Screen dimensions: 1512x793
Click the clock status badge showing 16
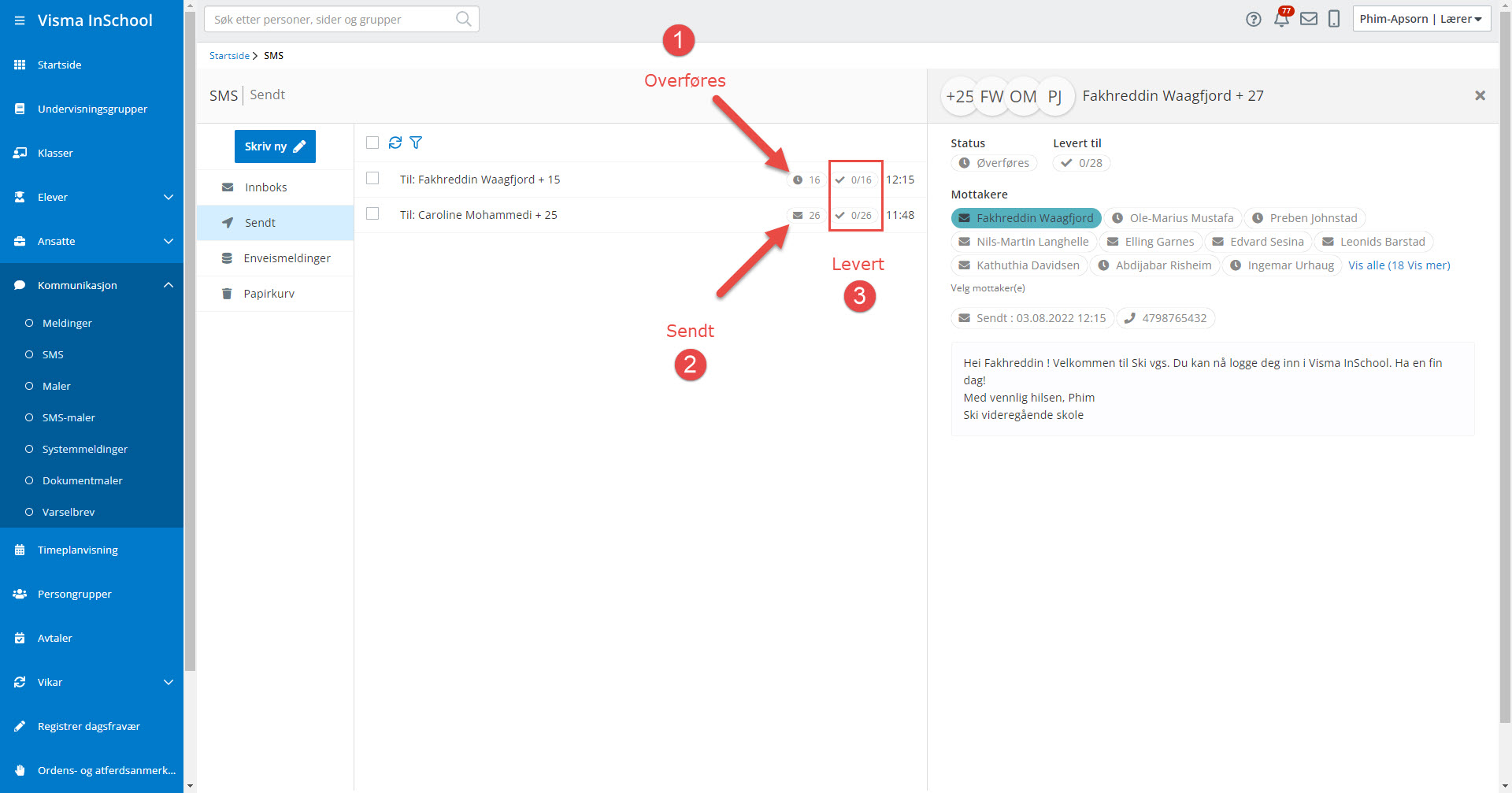[x=806, y=180]
